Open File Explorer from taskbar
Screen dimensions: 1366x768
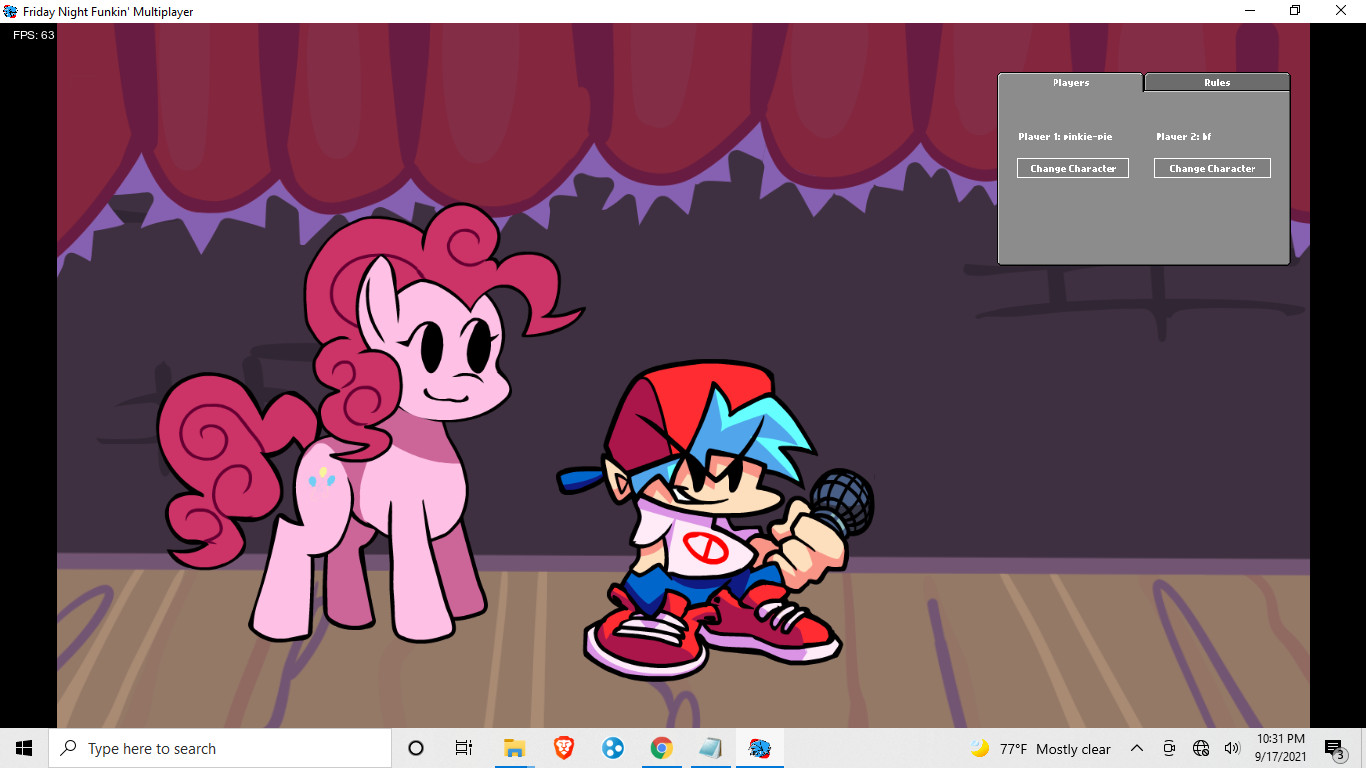point(514,748)
